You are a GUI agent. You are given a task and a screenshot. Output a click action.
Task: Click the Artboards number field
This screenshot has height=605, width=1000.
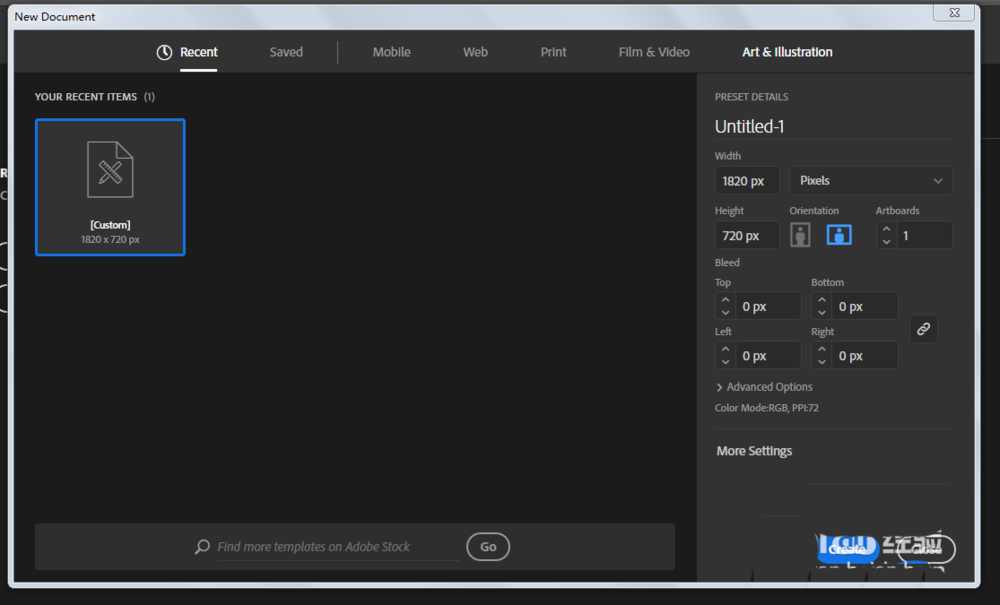click(x=924, y=235)
